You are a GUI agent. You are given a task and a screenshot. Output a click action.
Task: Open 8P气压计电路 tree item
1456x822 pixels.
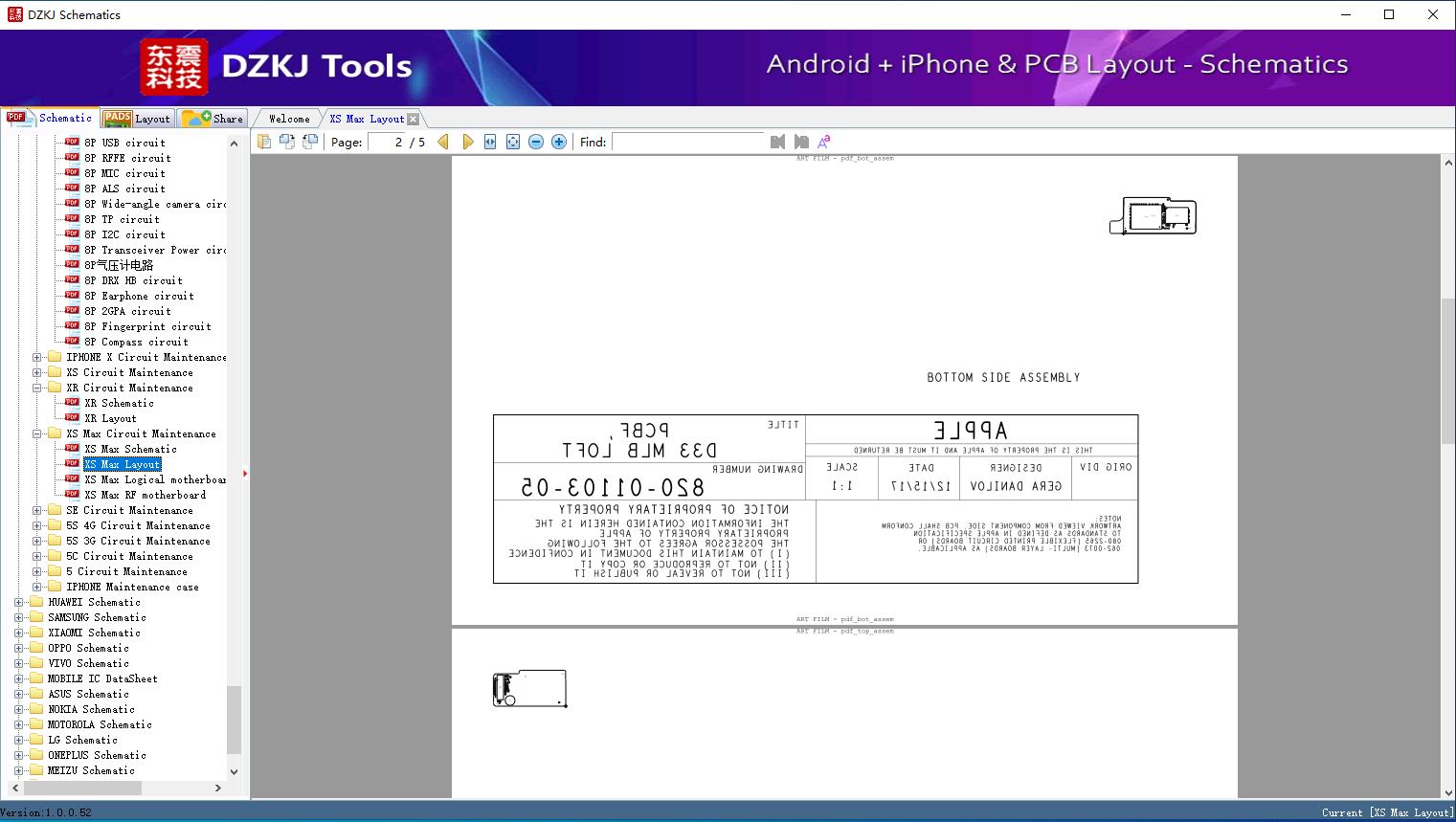click(119, 265)
